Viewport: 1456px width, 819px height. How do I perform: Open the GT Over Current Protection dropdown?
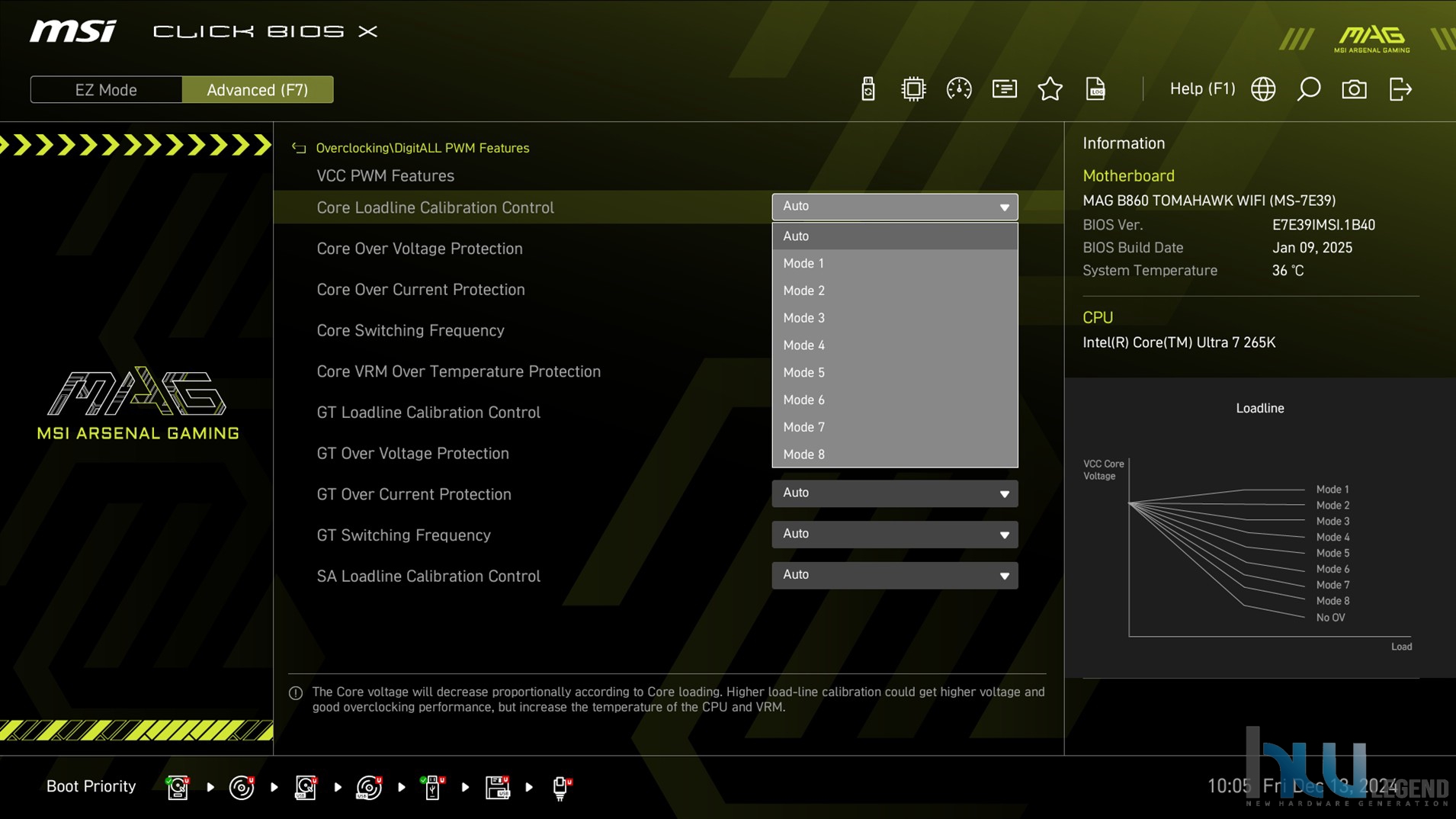pyautogui.click(x=895, y=493)
